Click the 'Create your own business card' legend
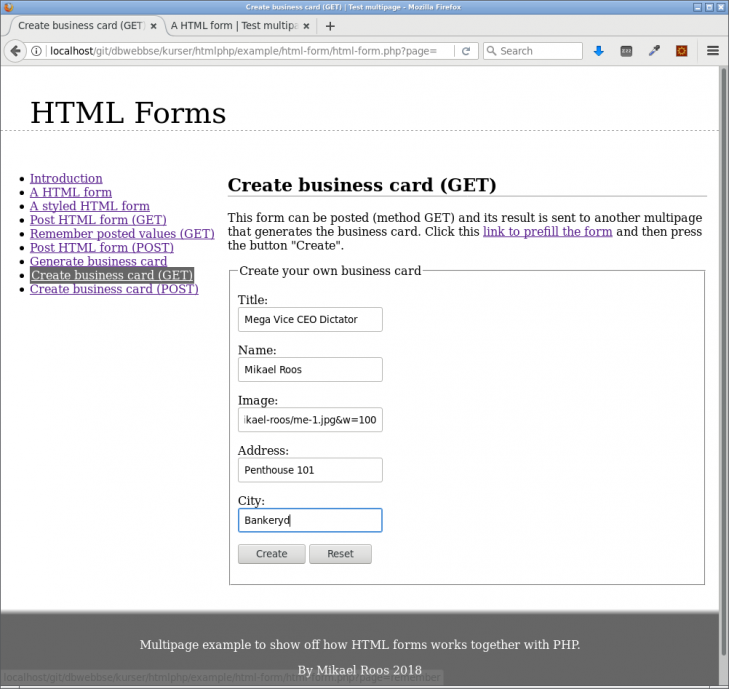 click(330, 271)
